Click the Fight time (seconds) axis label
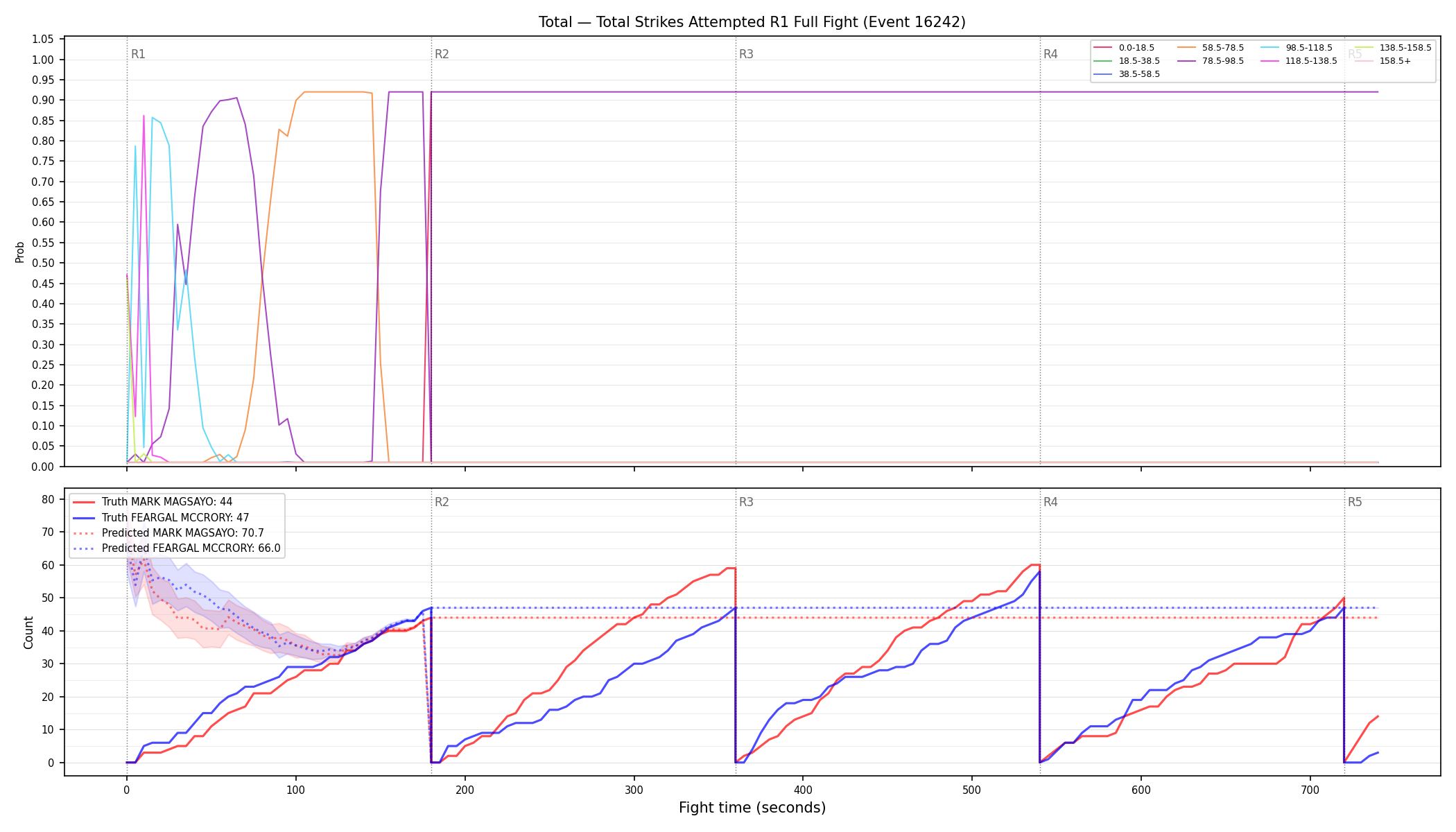The image size is (1456, 832). (x=752, y=808)
